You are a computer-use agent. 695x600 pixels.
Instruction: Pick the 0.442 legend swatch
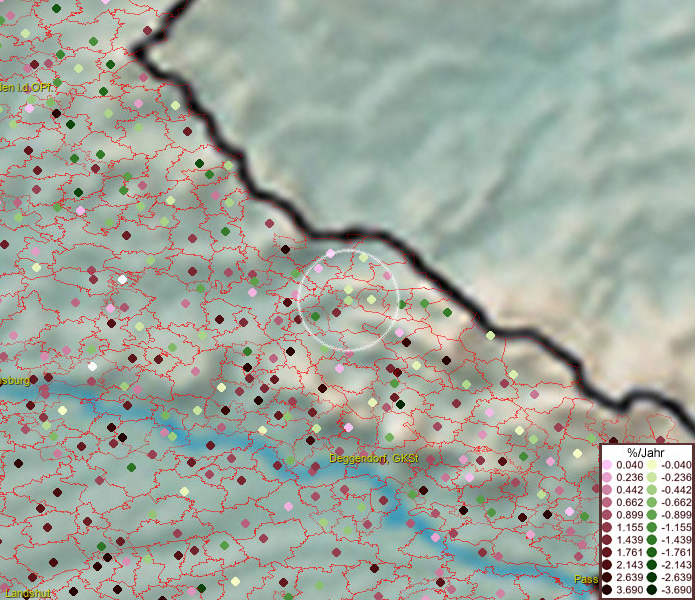[x=607, y=490]
